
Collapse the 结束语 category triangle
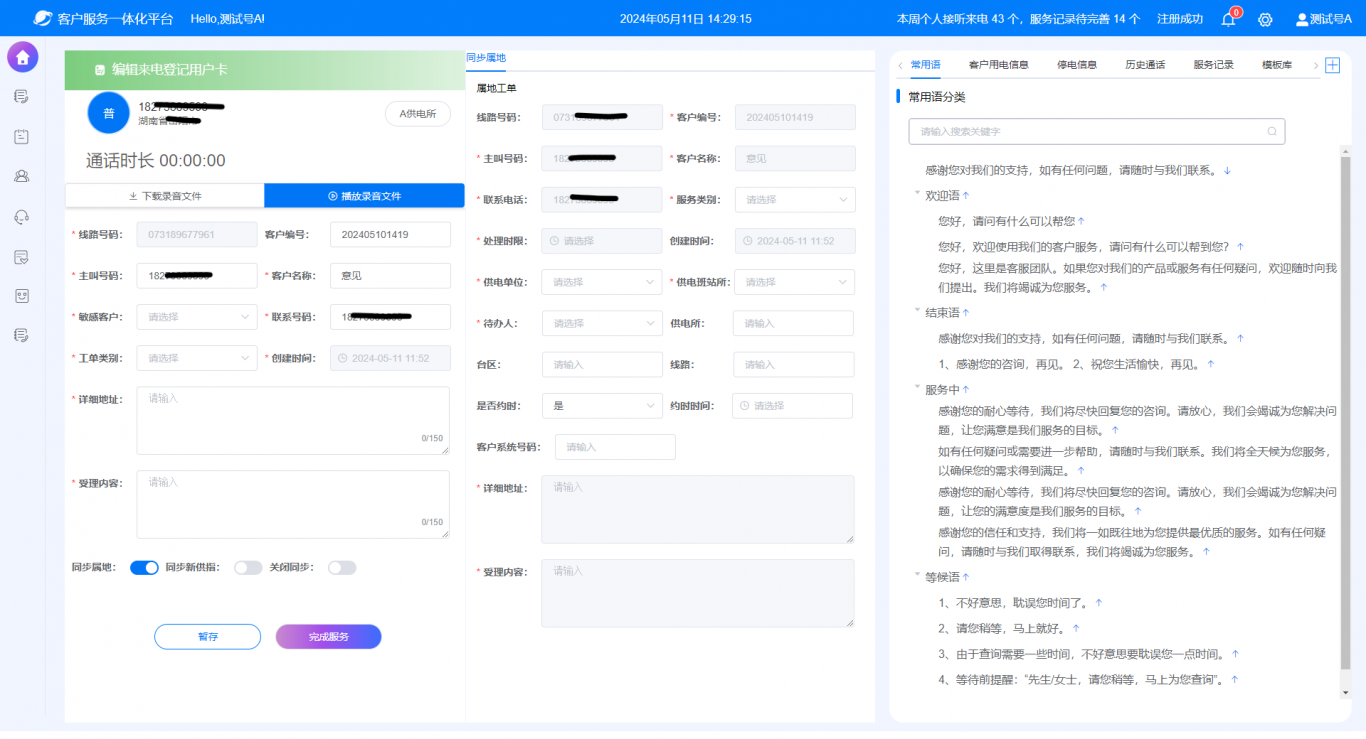coord(917,312)
